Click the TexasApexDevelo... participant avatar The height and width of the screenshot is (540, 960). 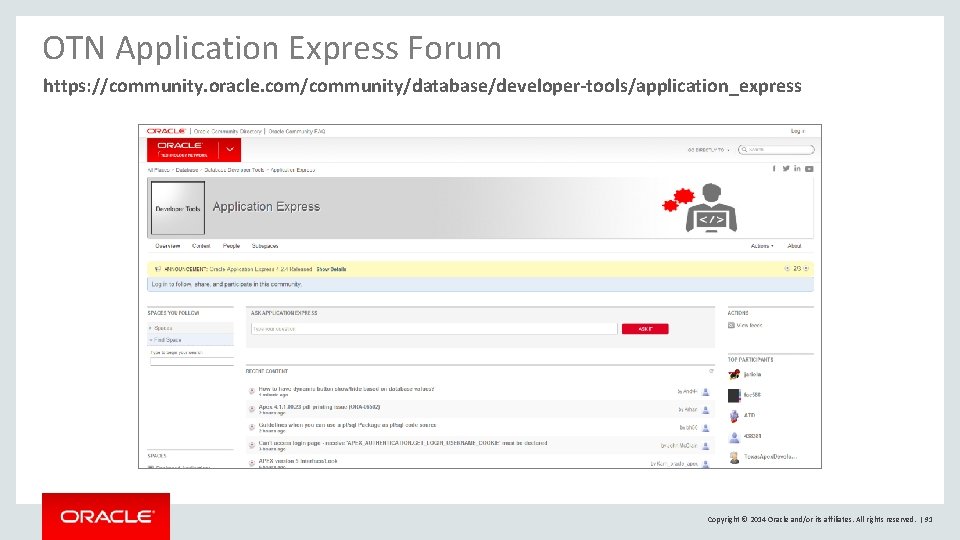point(734,457)
